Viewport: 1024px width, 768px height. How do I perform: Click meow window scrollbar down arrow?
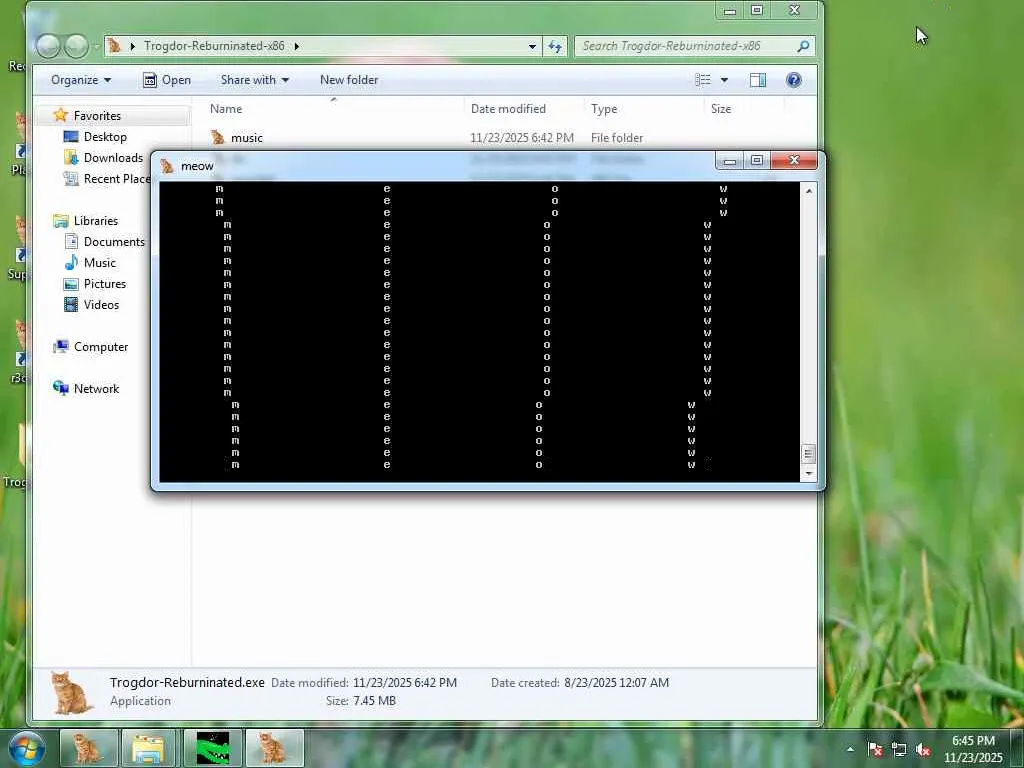(808, 473)
